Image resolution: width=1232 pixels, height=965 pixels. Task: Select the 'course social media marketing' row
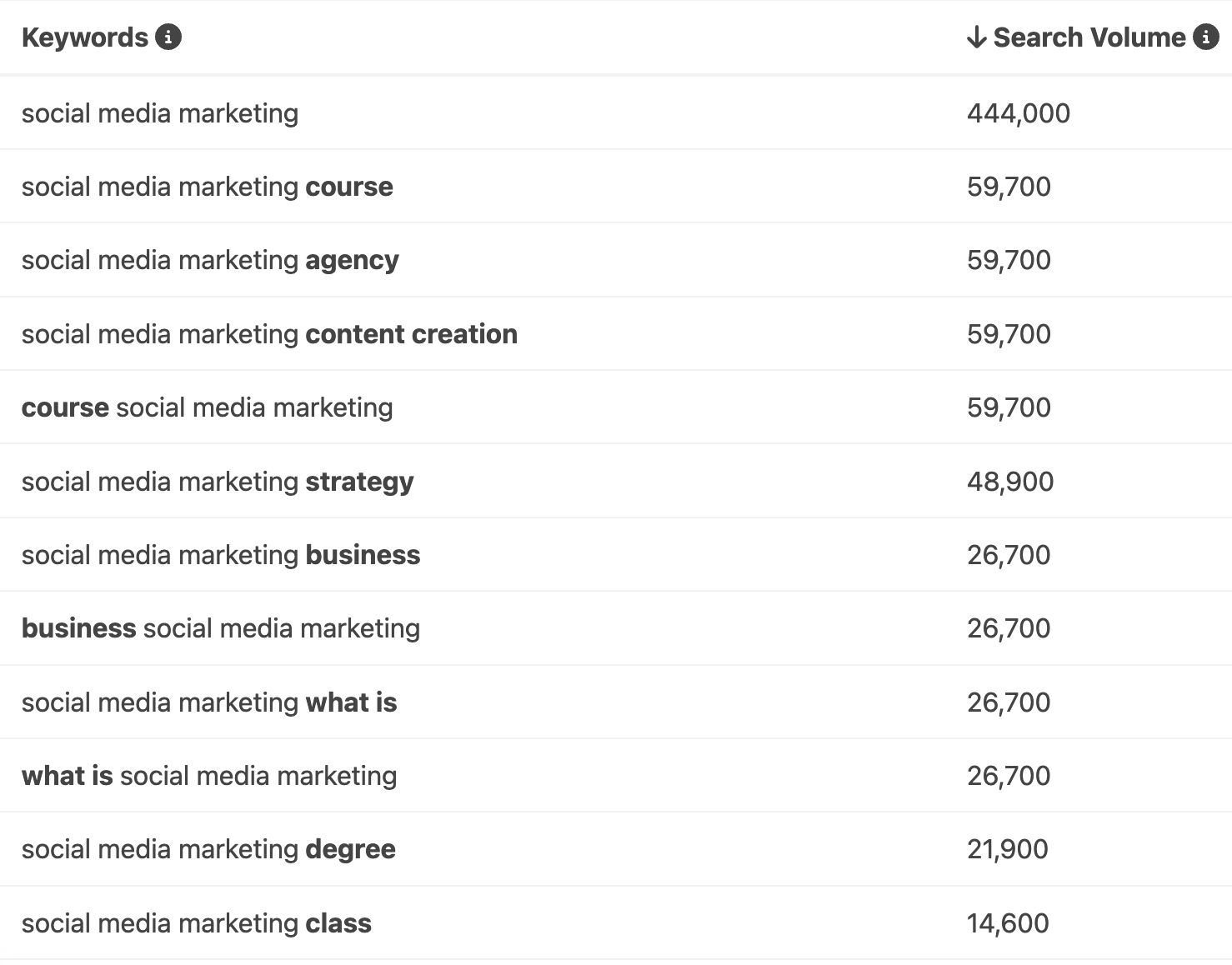click(x=207, y=407)
